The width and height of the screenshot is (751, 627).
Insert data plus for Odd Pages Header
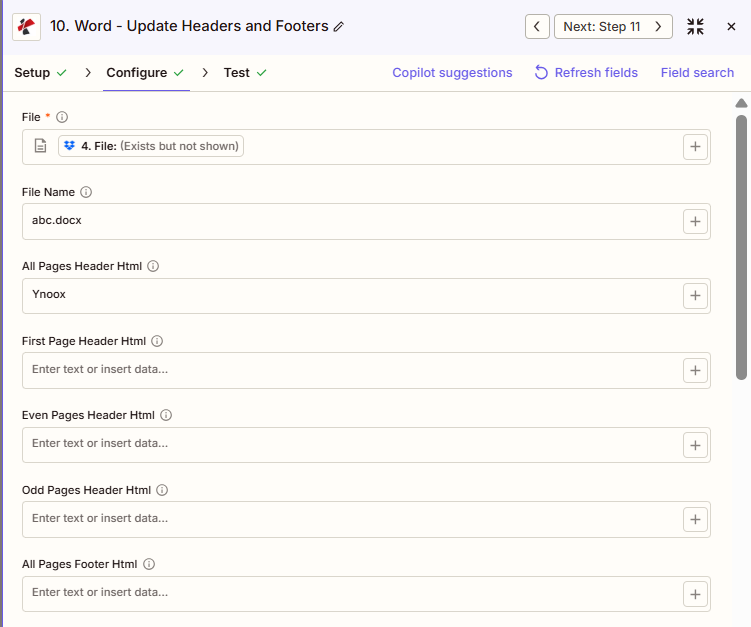point(695,519)
